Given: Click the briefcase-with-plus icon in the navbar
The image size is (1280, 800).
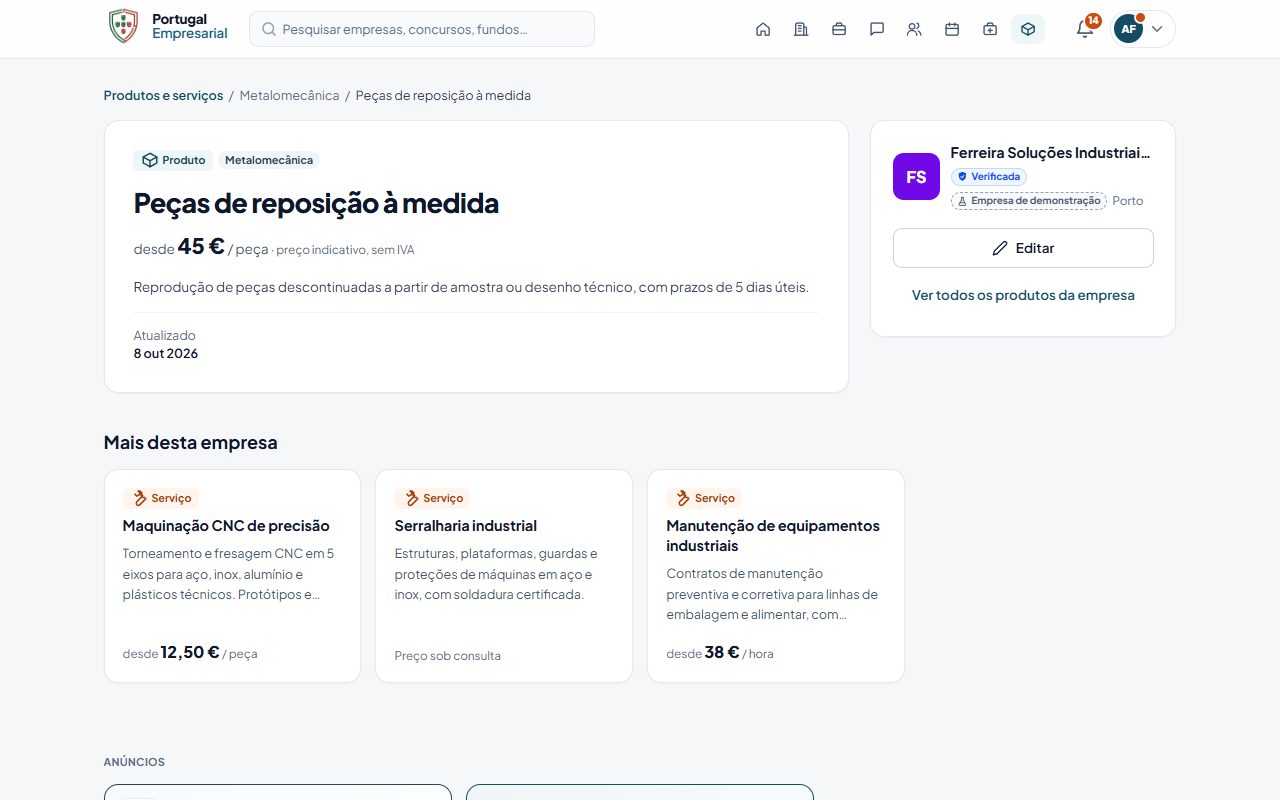Looking at the screenshot, I should point(990,29).
